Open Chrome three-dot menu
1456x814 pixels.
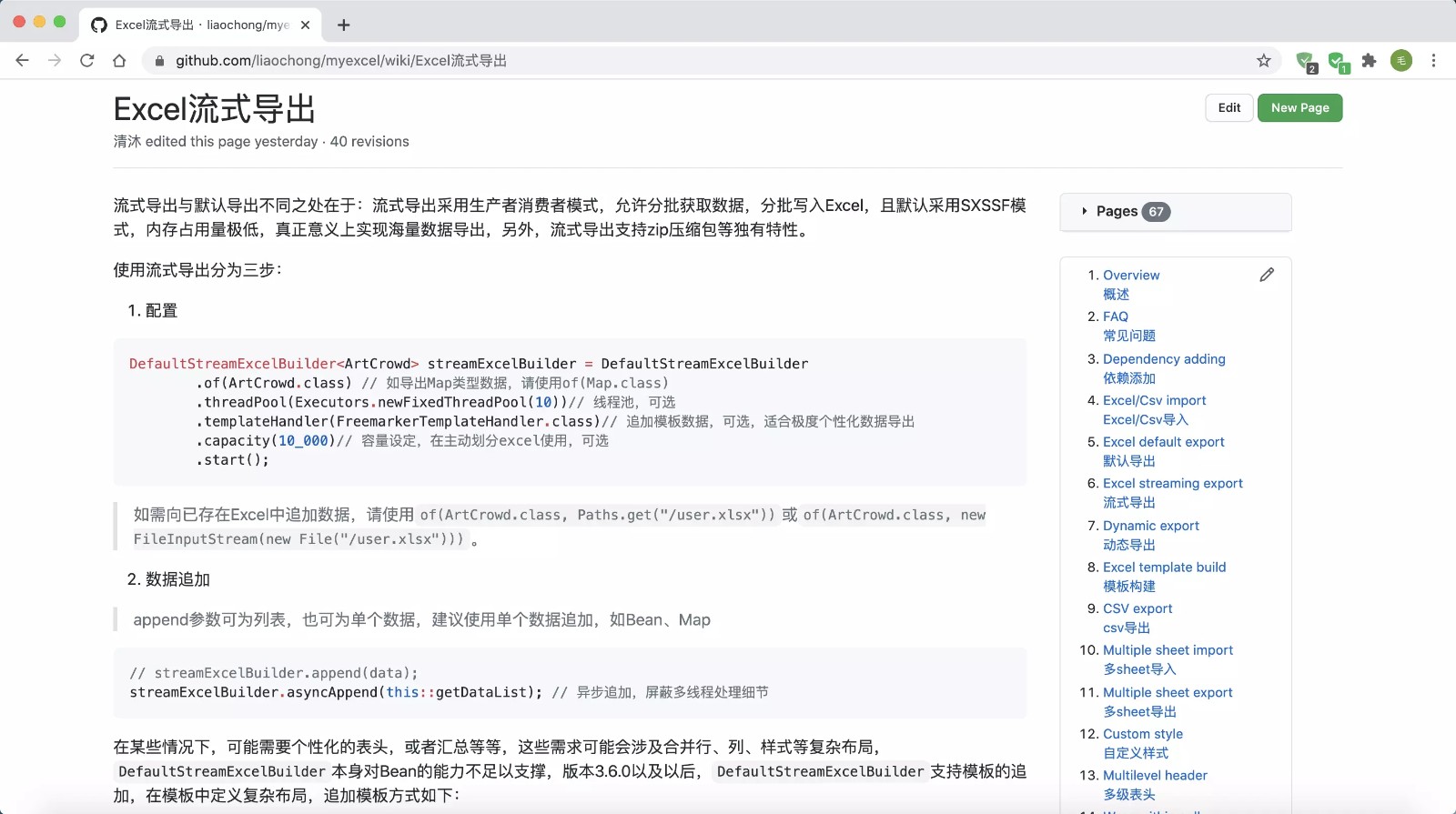pos(1433,61)
